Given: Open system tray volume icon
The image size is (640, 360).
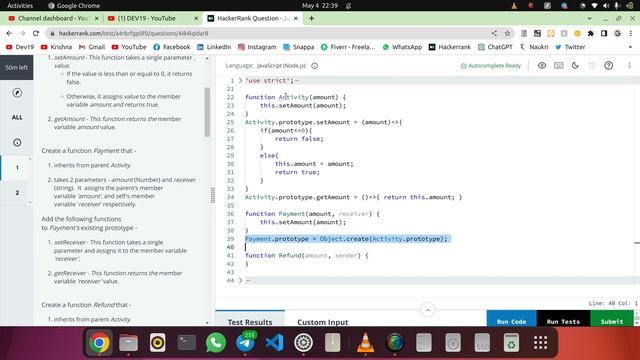Looking at the screenshot, I should coord(606,5).
